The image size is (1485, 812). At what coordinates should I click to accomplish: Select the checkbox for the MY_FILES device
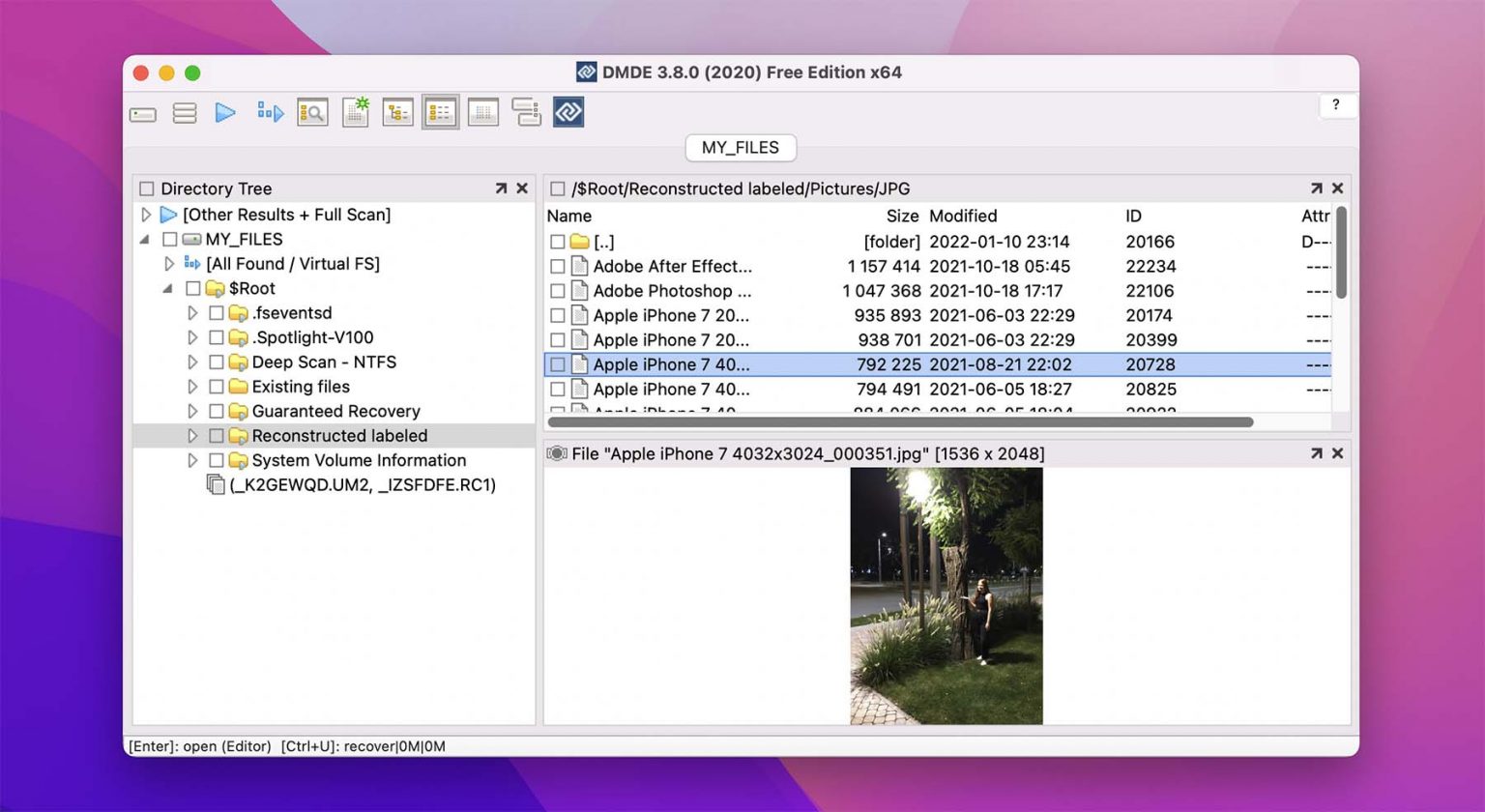[x=169, y=239]
